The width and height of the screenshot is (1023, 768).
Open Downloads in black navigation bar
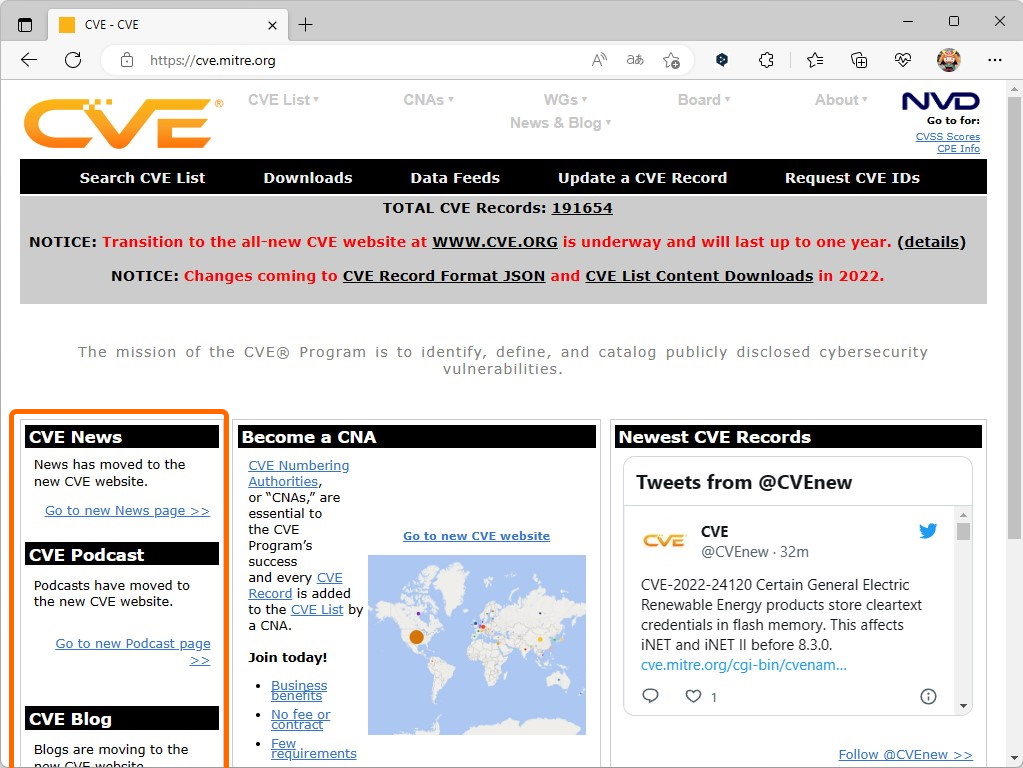coord(308,177)
